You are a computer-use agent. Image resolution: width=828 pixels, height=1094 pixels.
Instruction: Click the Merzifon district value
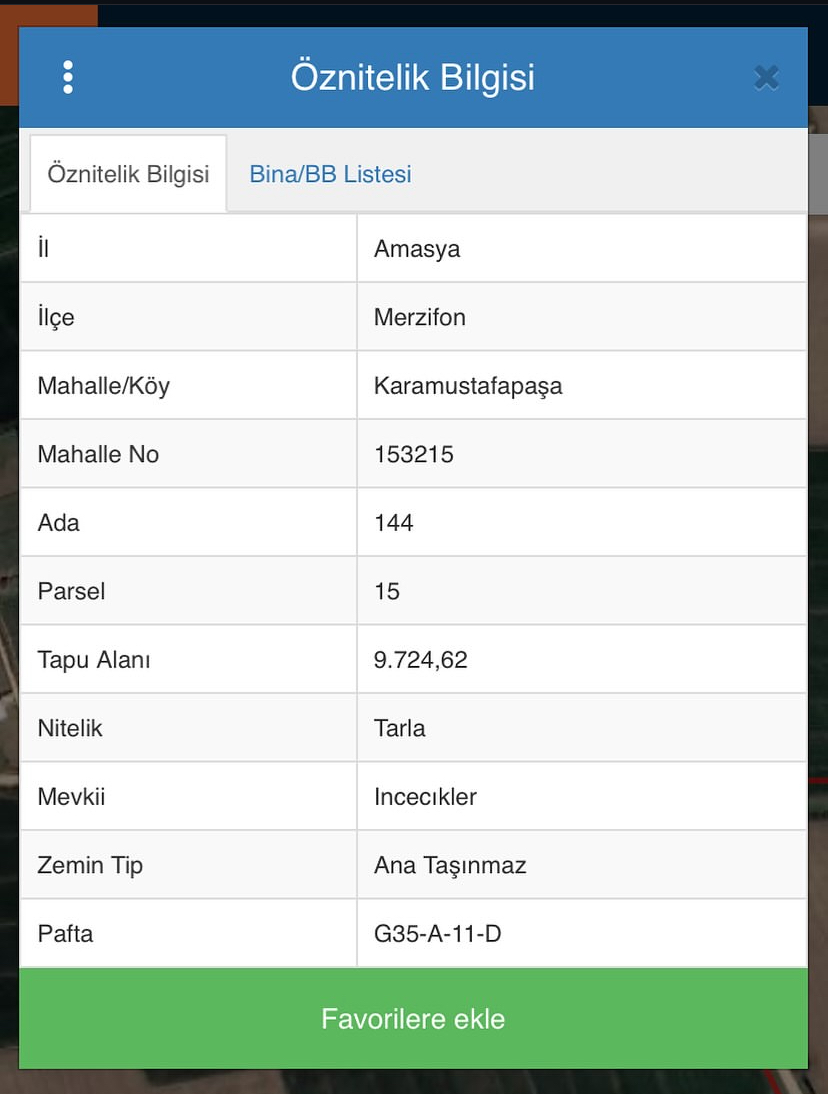point(420,318)
